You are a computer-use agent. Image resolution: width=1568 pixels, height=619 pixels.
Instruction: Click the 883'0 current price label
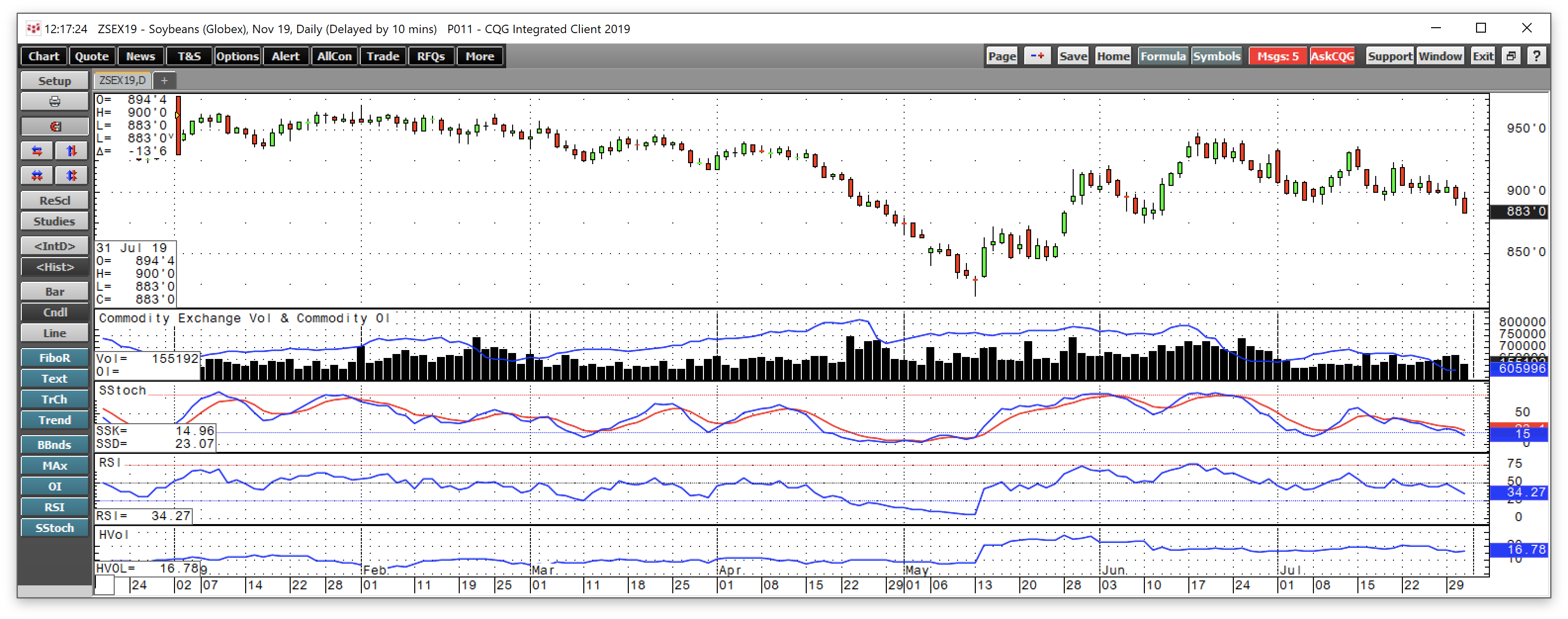(x=1519, y=212)
